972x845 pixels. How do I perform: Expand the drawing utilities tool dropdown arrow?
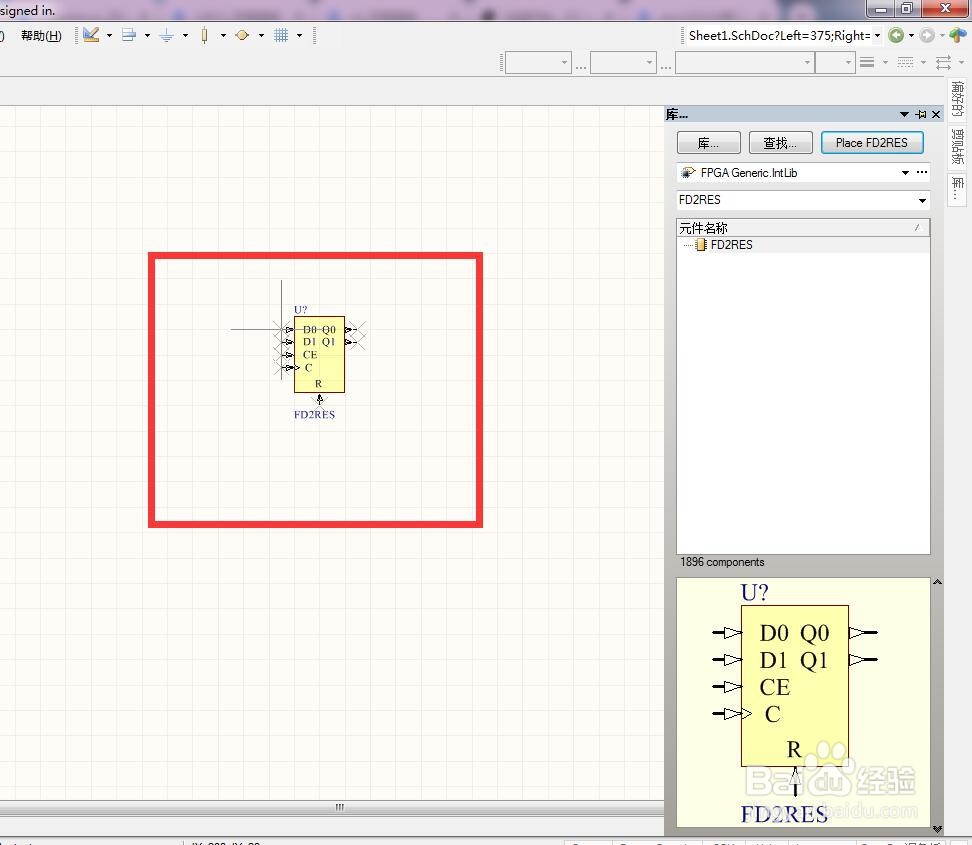(x=110, y=35)
